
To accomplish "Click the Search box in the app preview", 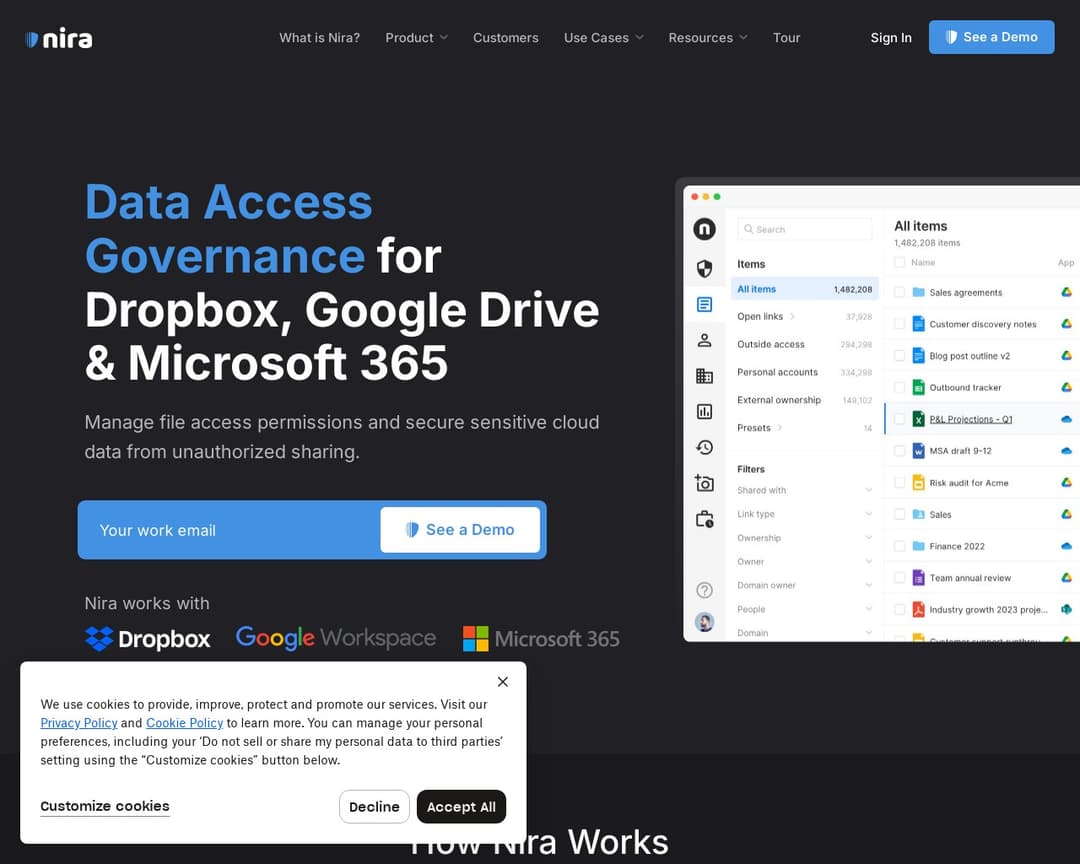I will click(804, 229).
